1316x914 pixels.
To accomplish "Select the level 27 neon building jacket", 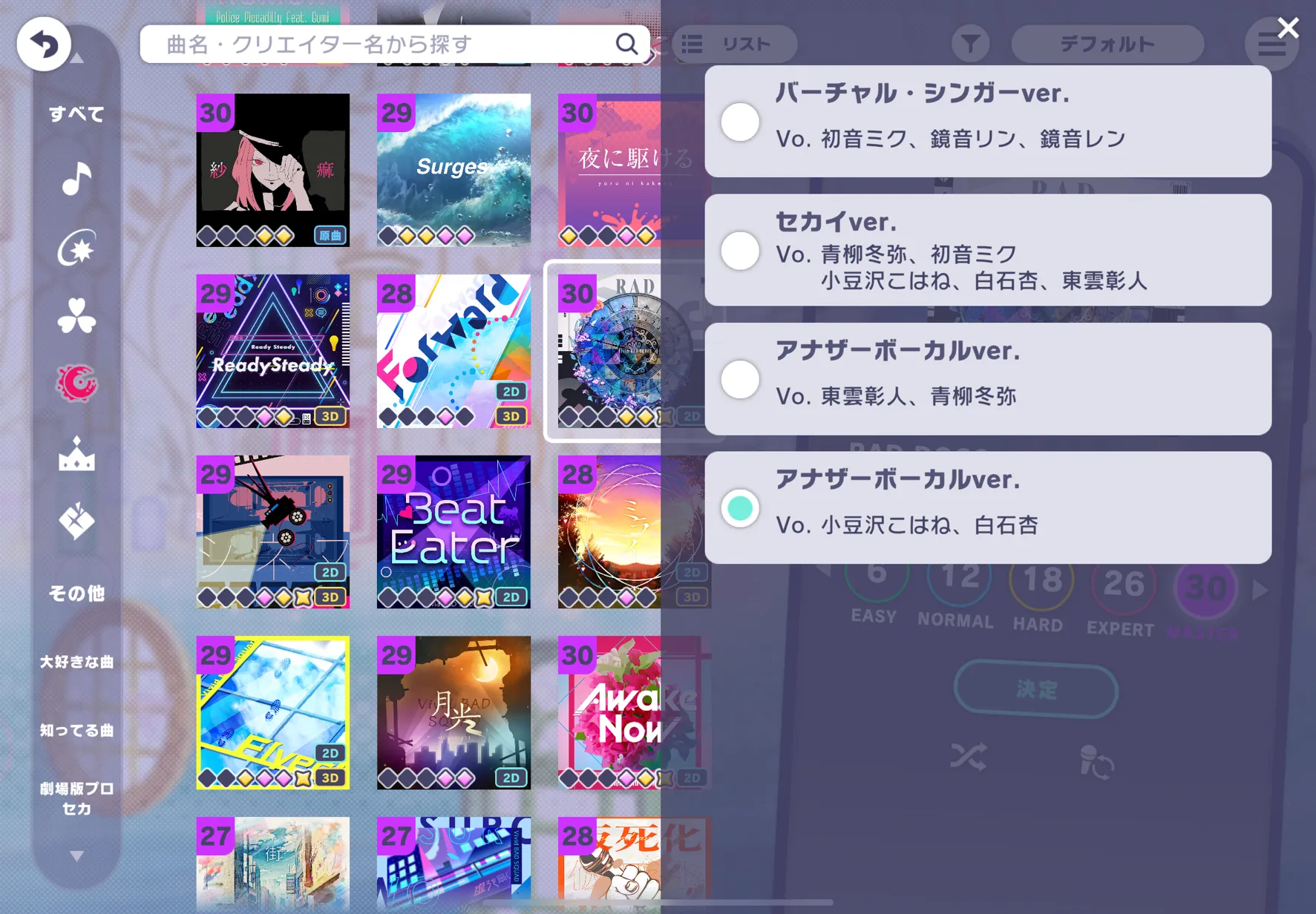I will (x=454, y=865).
